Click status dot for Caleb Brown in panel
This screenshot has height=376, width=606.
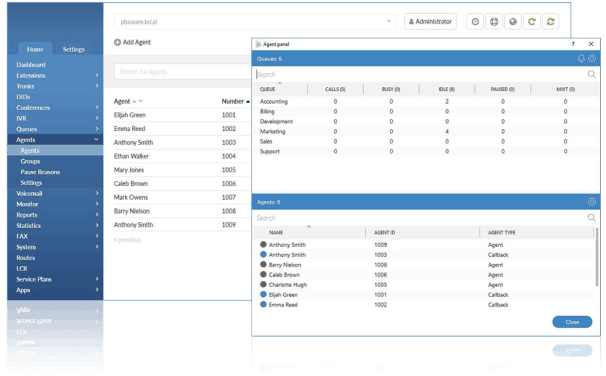(x=263, y=274)
